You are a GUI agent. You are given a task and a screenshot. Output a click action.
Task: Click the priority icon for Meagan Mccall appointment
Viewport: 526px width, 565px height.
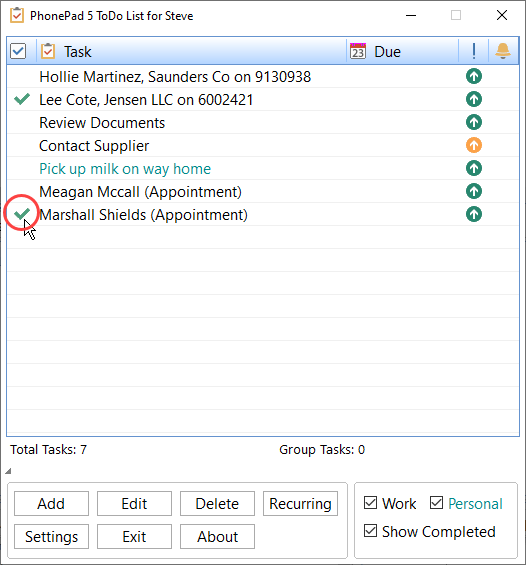pos(474,191)
